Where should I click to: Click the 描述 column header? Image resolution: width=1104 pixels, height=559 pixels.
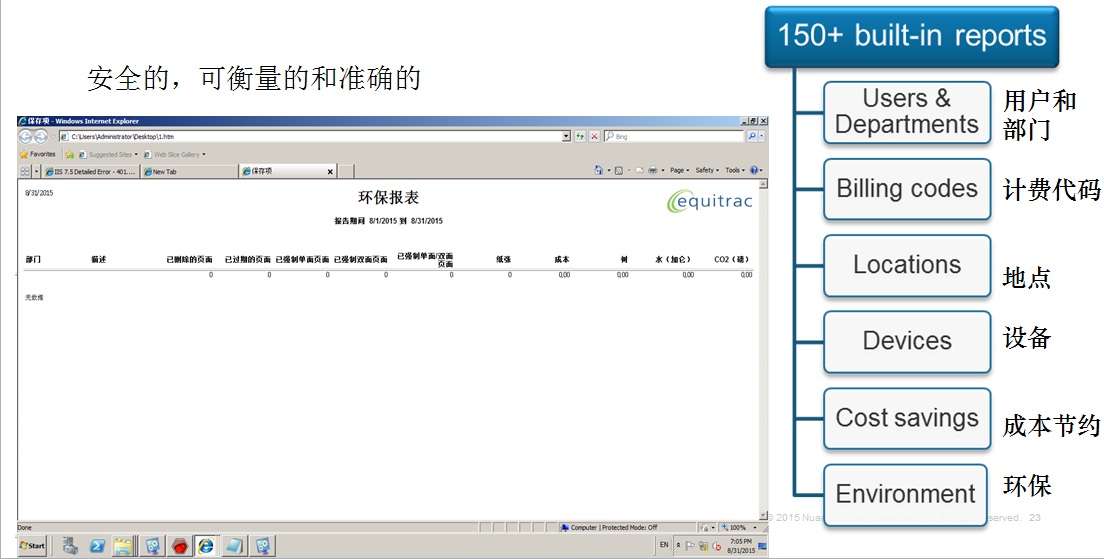click(99, 260)
